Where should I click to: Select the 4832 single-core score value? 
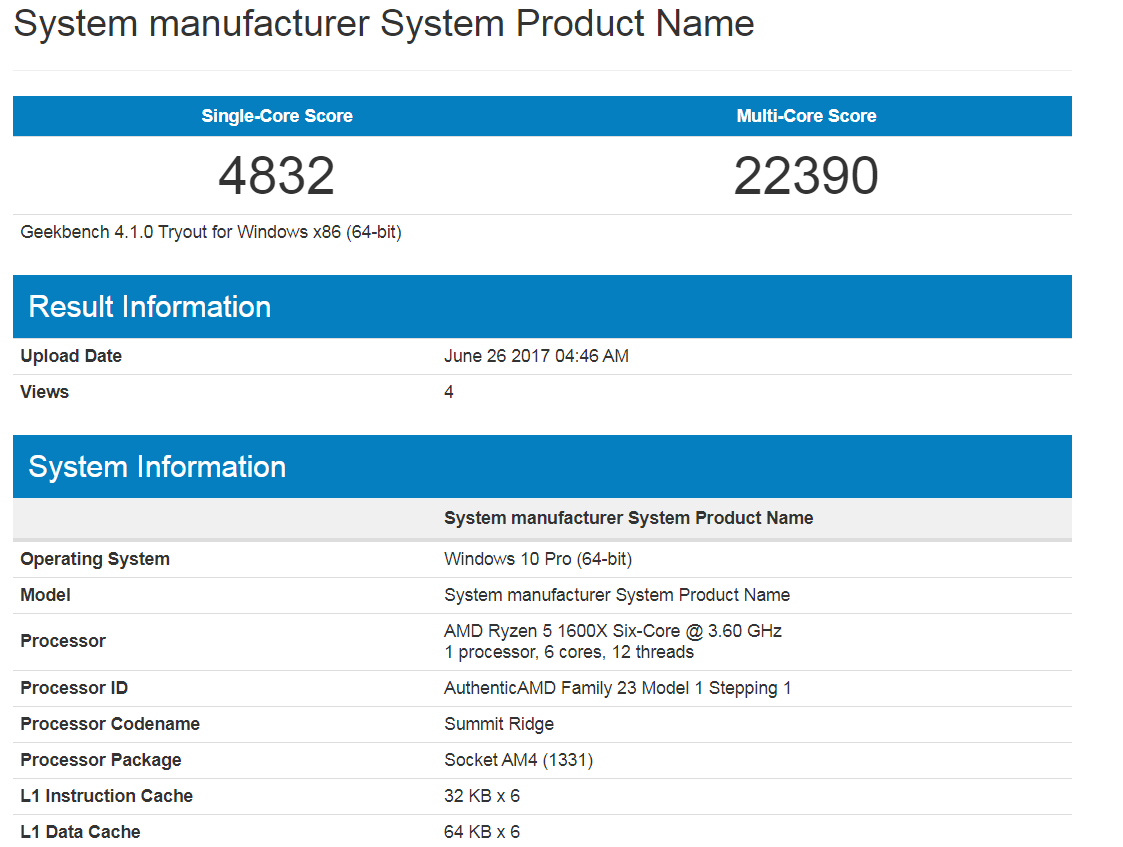[x=276, y=175]
